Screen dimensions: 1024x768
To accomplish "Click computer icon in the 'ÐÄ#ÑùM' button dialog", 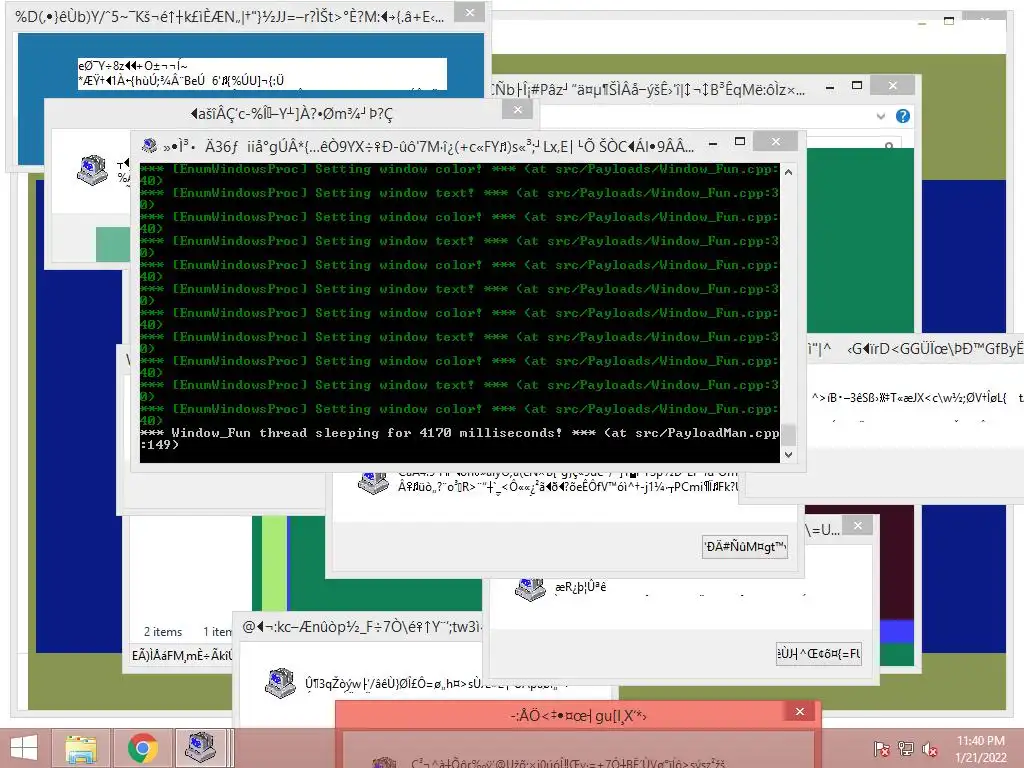I will pos(374,483).
